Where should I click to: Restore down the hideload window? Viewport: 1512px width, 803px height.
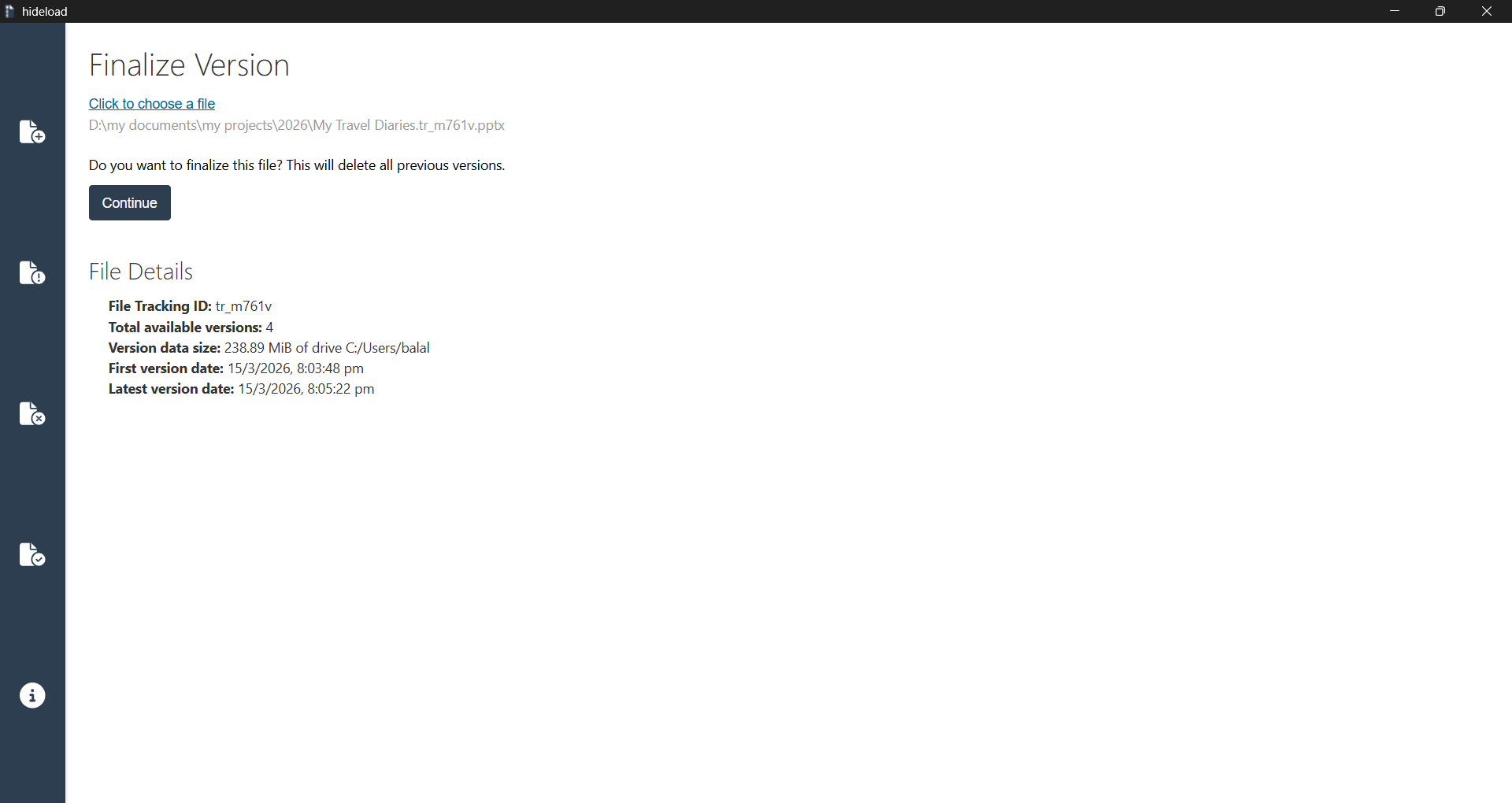click(1440, 11)
